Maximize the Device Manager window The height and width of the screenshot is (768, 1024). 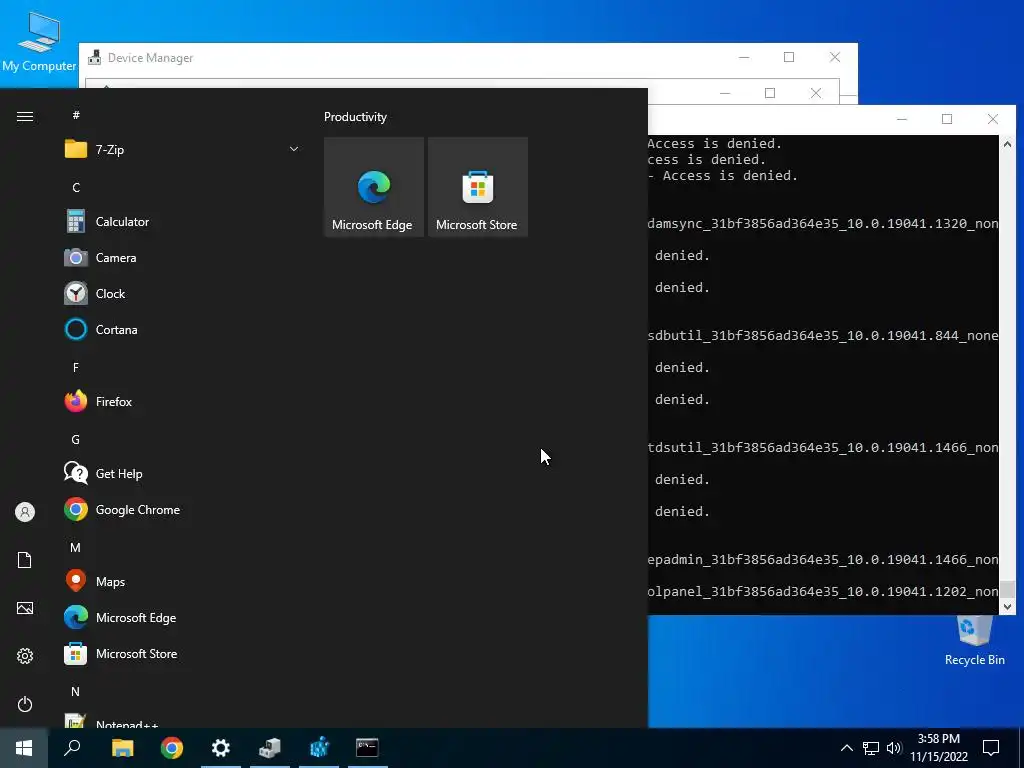pyautogui.click(x=789, y=57)
